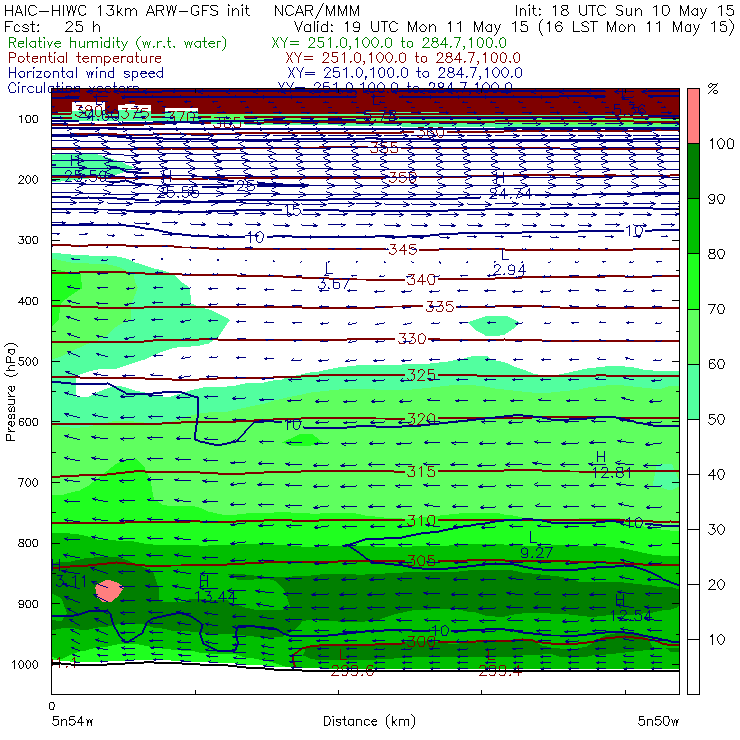Click the 500 hPa pressure axis label

[28, 362]
